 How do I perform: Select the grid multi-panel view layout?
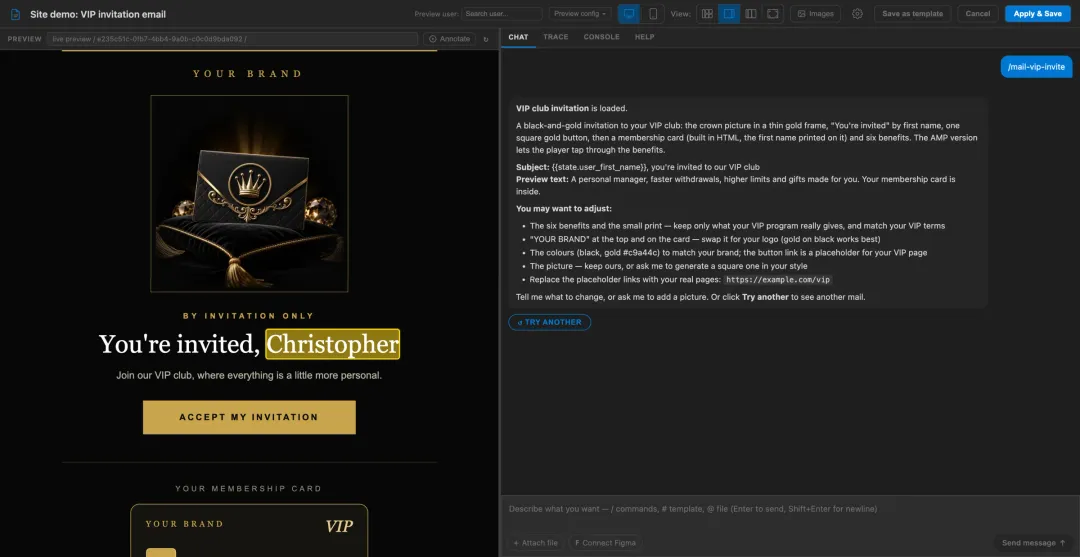point(707,14)
